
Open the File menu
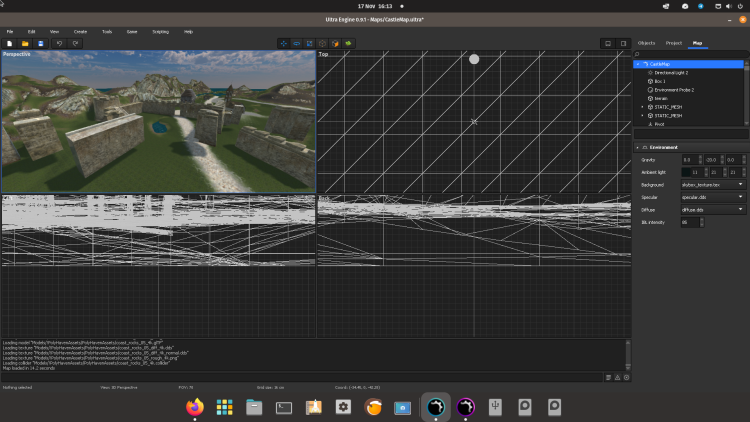coord(10,32)
